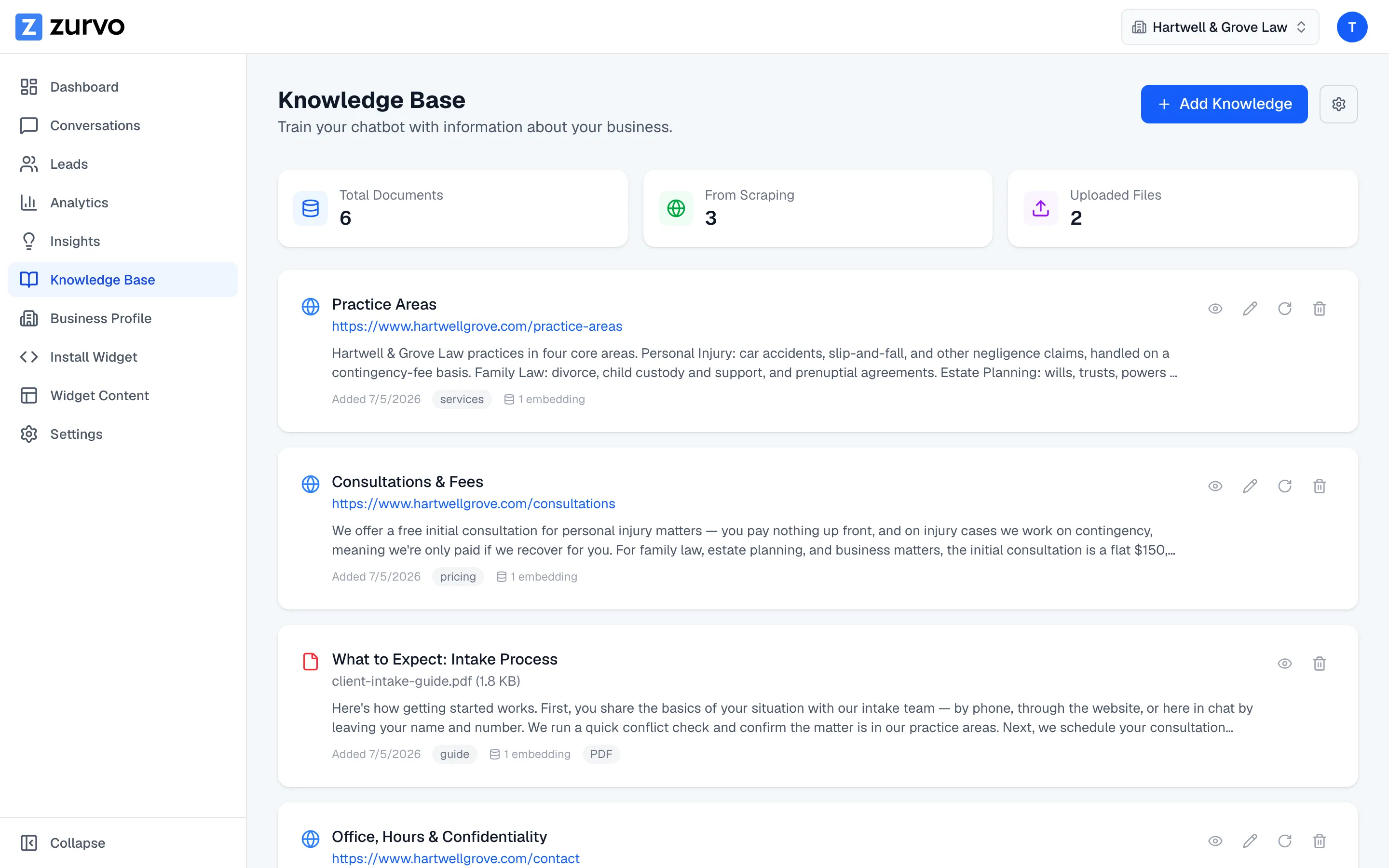1389x868 pixels.
Task: Refresh the Practice Areas scrape
Action: pyautogui.click(x=1284, y=309)
